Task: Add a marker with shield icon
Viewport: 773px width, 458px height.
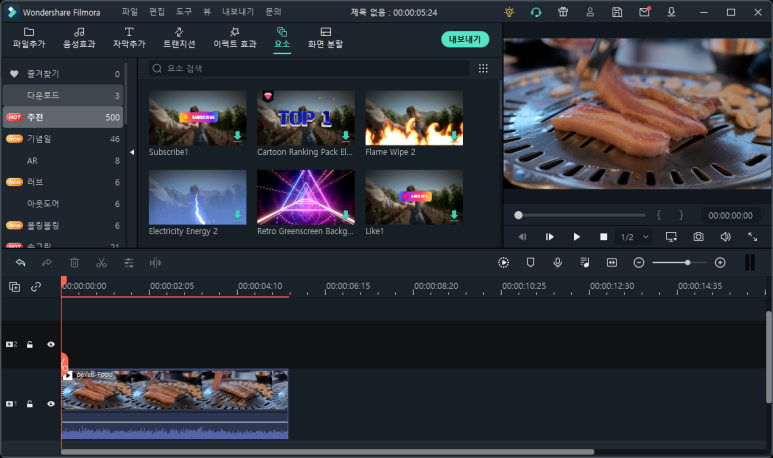Action: 530,263
